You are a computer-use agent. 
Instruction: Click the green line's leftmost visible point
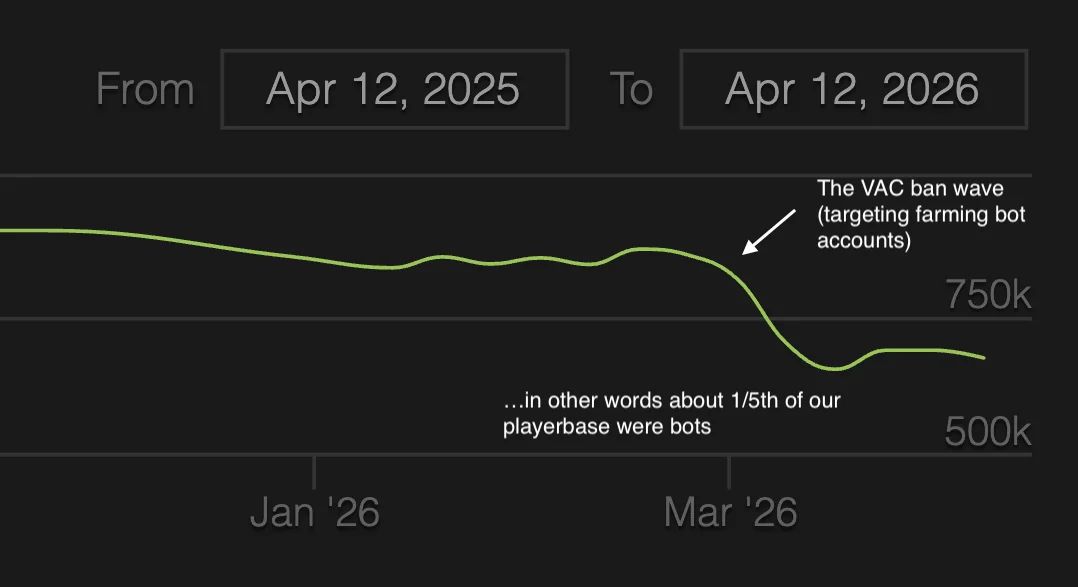[x=3, y=230]
